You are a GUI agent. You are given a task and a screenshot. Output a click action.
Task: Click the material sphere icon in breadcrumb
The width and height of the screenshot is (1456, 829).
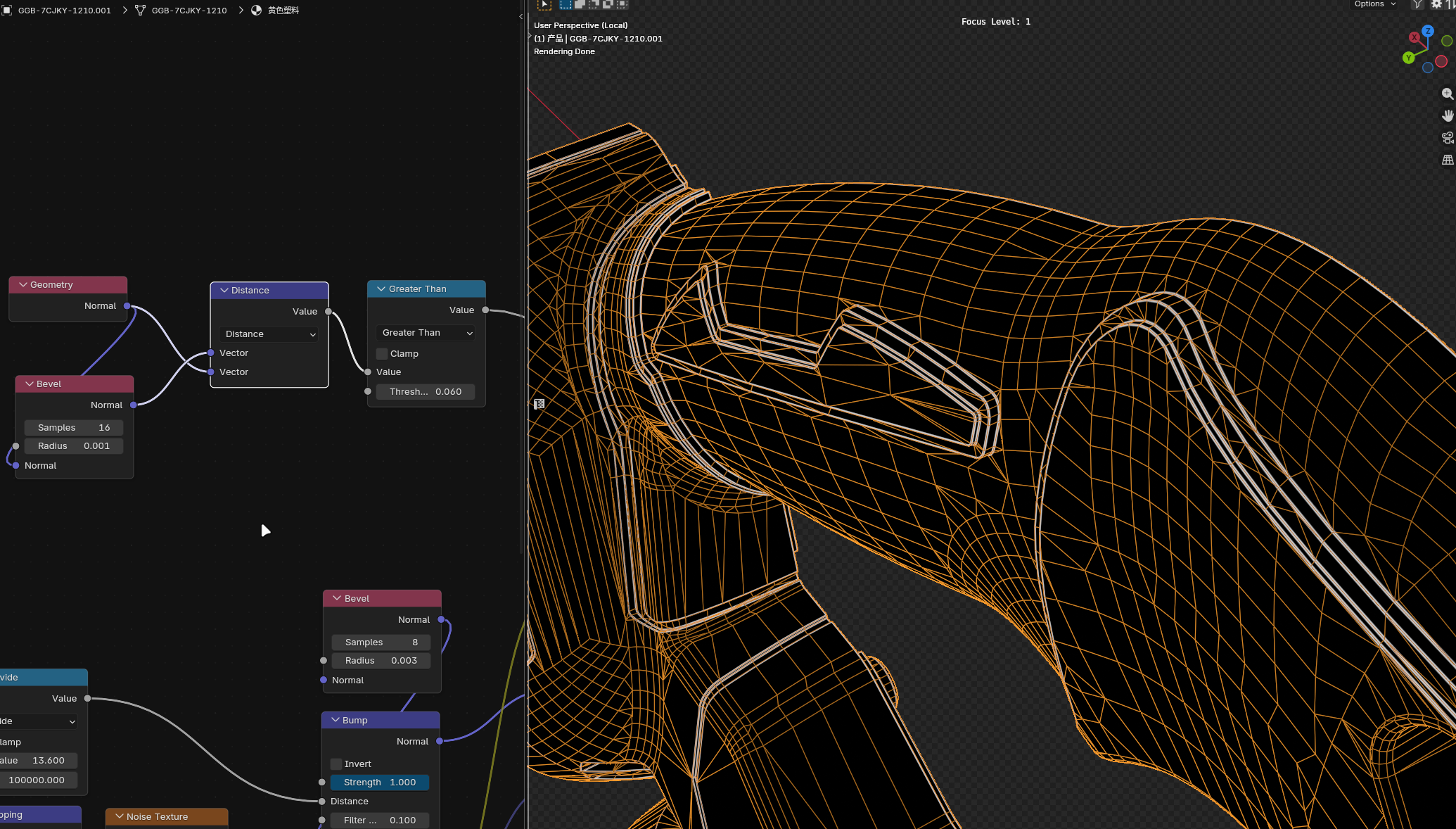click(x=257, y=11)
